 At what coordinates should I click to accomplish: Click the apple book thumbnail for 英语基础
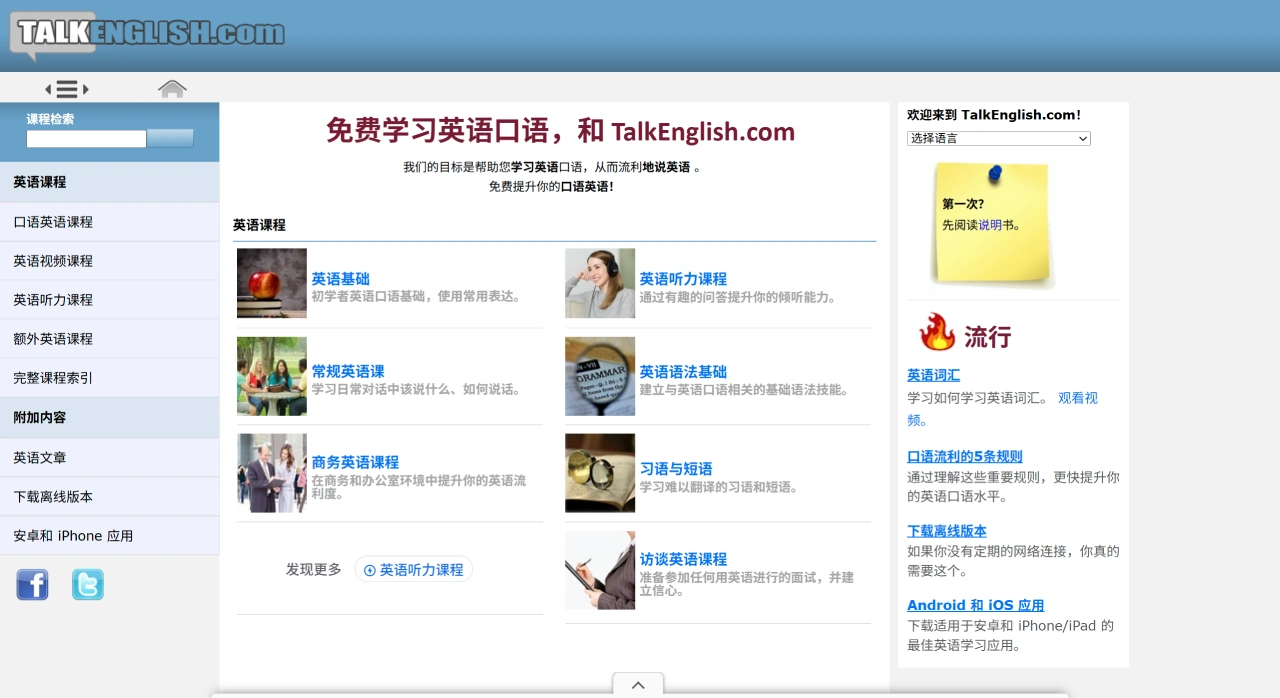(271, 283)
